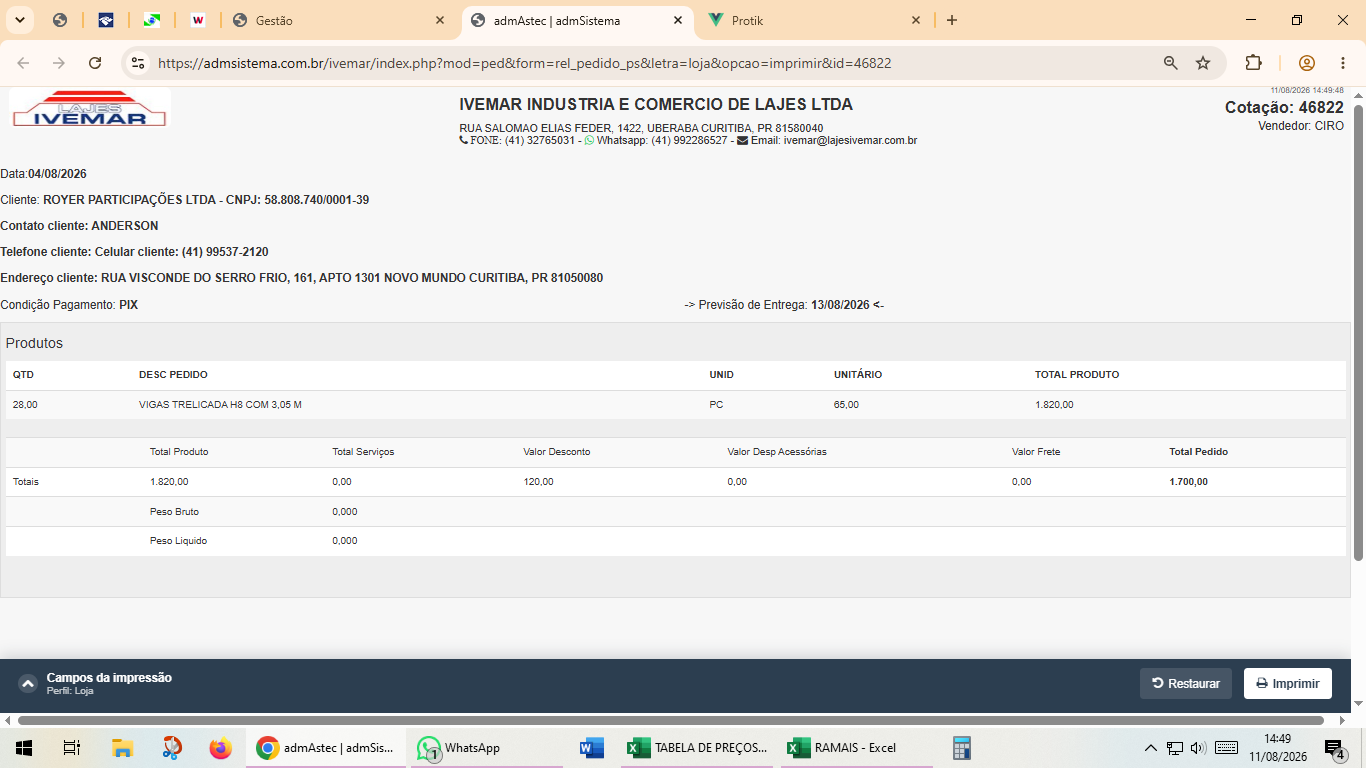Image resolution: width=1366 pixels, height=768 pixels.
Task: Switch to the pinned Receita Federal tab
Action: 106,20
